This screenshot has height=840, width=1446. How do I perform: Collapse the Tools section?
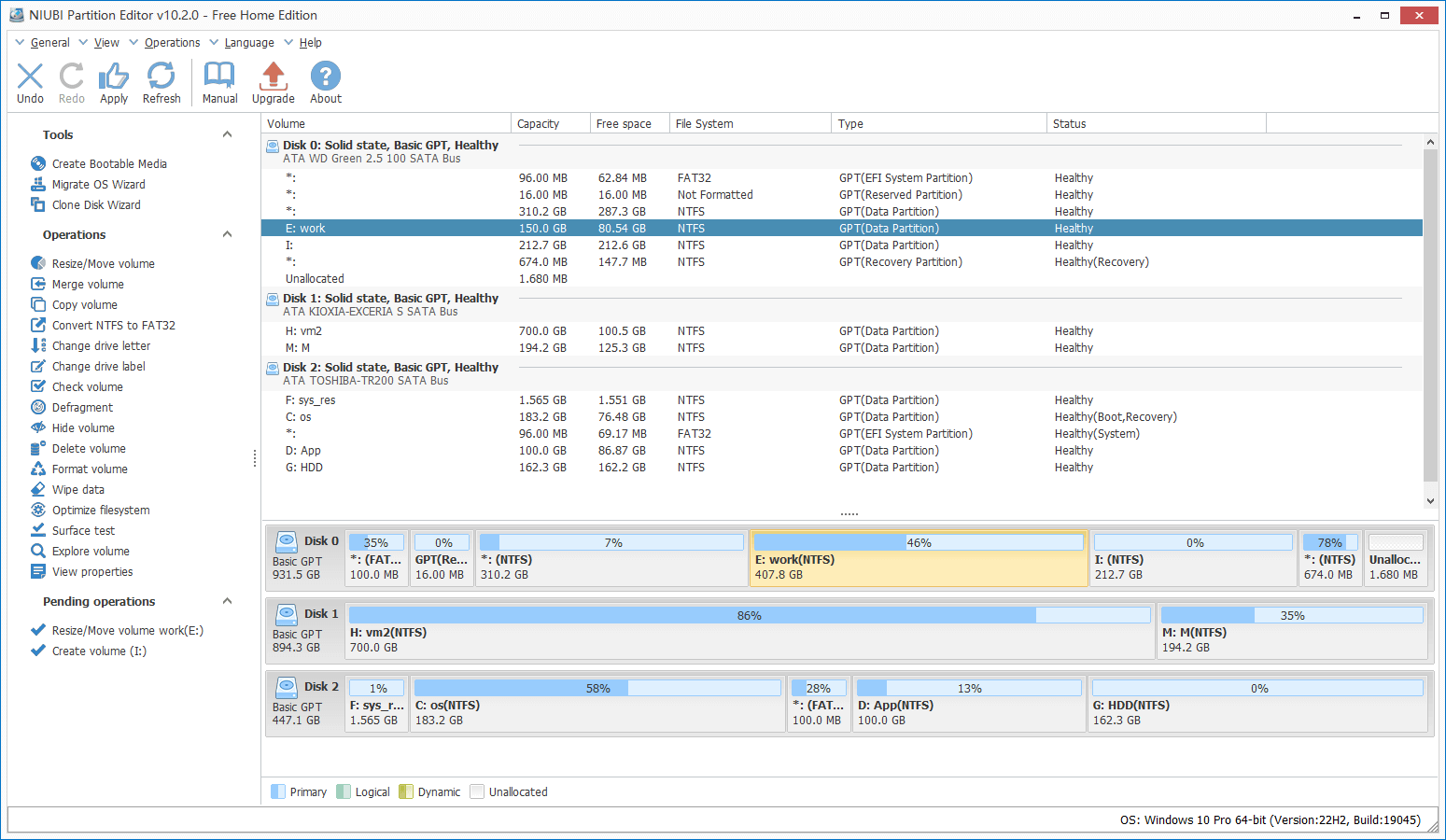227,134
